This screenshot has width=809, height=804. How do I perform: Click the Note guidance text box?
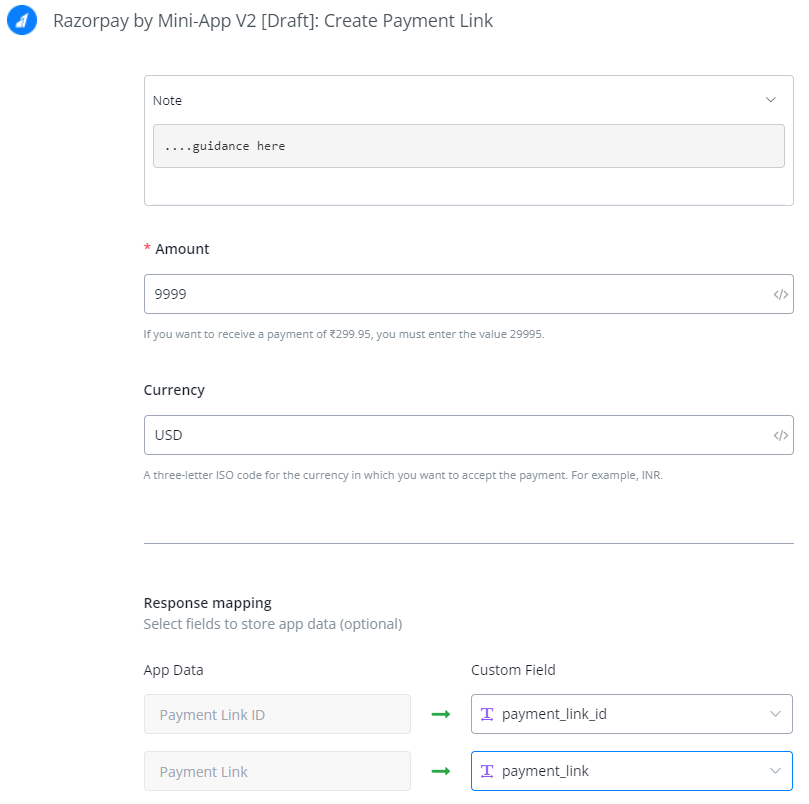[x=468, y=146]
